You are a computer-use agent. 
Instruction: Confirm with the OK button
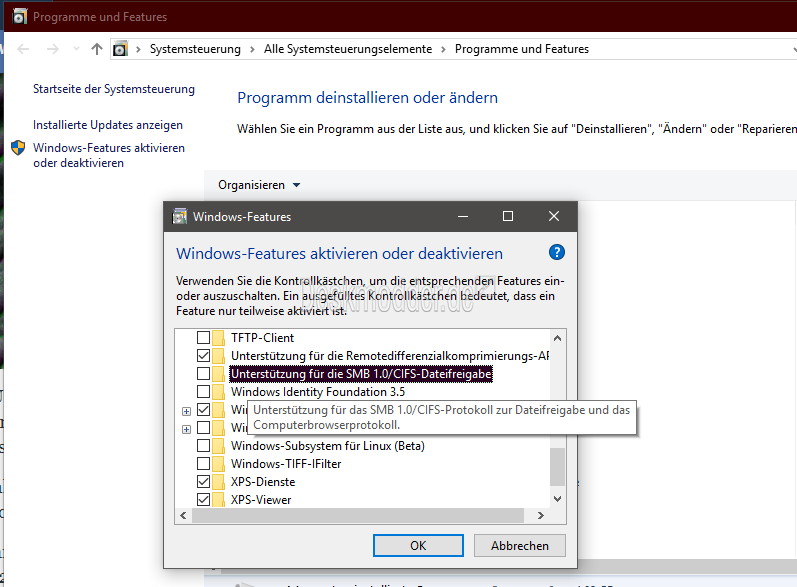(418, 545)
